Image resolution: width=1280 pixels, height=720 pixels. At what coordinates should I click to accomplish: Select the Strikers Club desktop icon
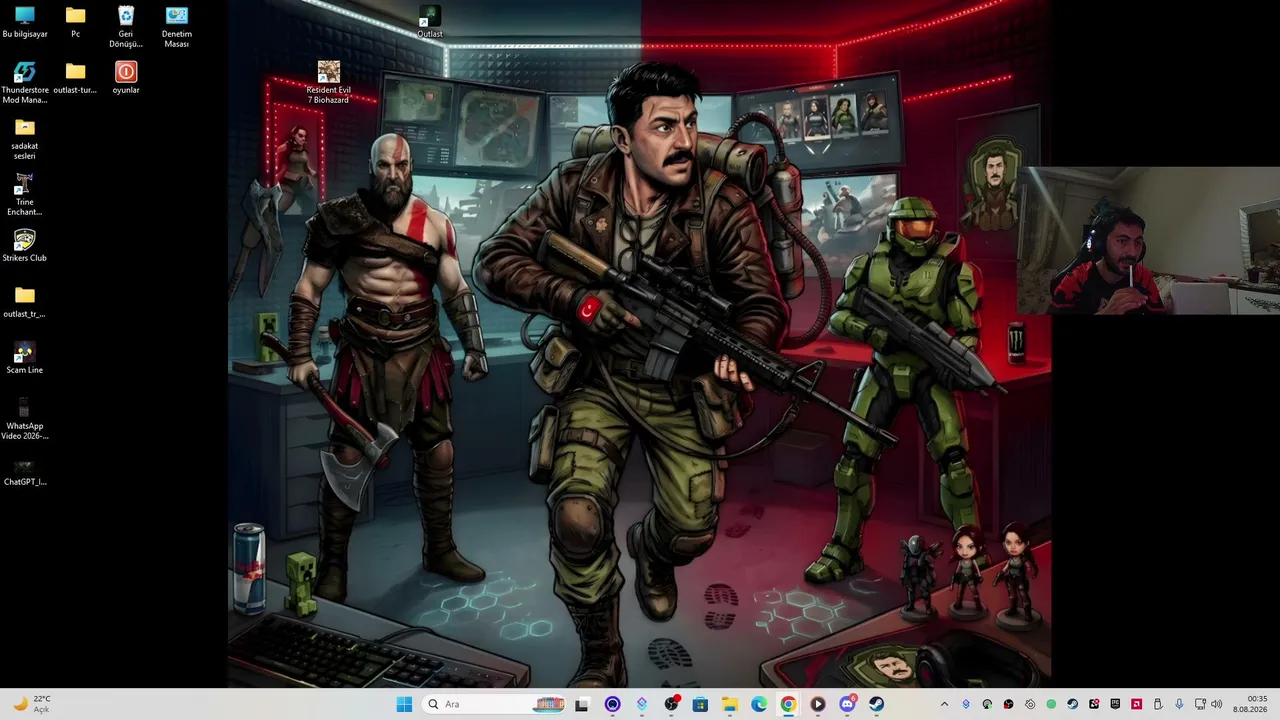click(x=25, y=246)
